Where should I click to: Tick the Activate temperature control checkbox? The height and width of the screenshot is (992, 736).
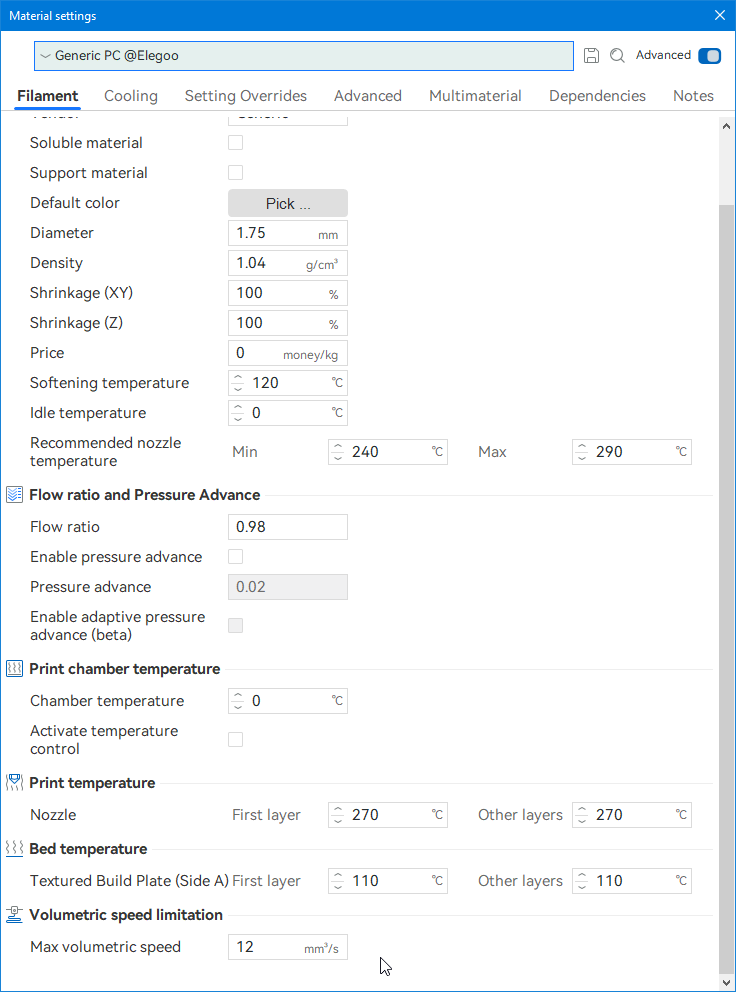236,740
